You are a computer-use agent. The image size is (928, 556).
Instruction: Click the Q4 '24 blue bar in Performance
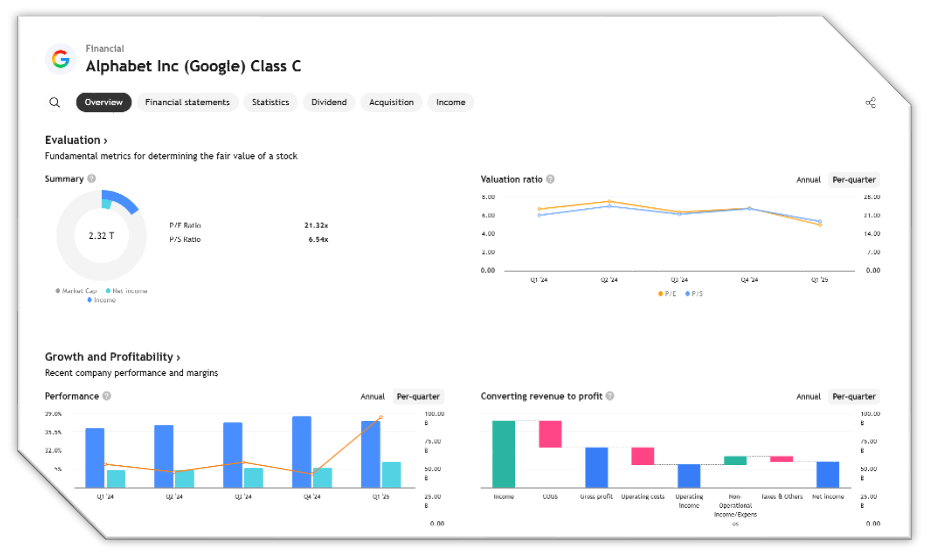(302, 452)
